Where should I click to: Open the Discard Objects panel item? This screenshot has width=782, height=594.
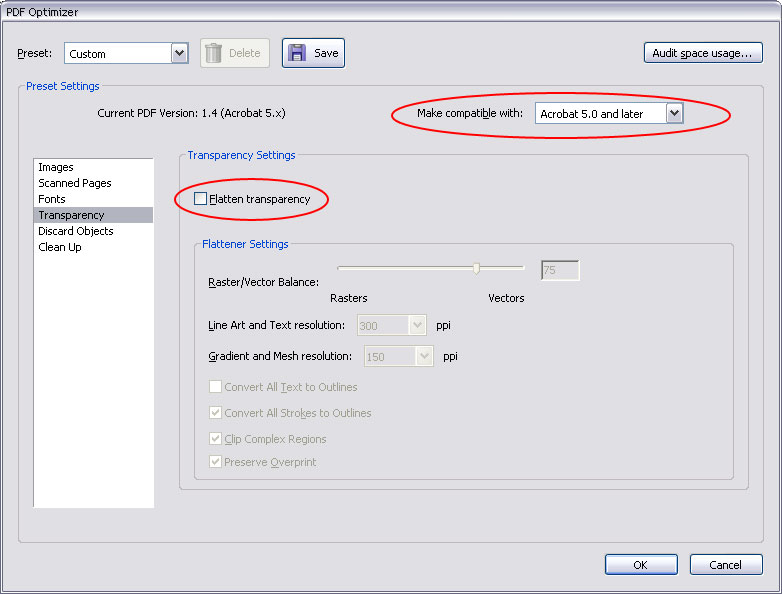coord(93,231)
